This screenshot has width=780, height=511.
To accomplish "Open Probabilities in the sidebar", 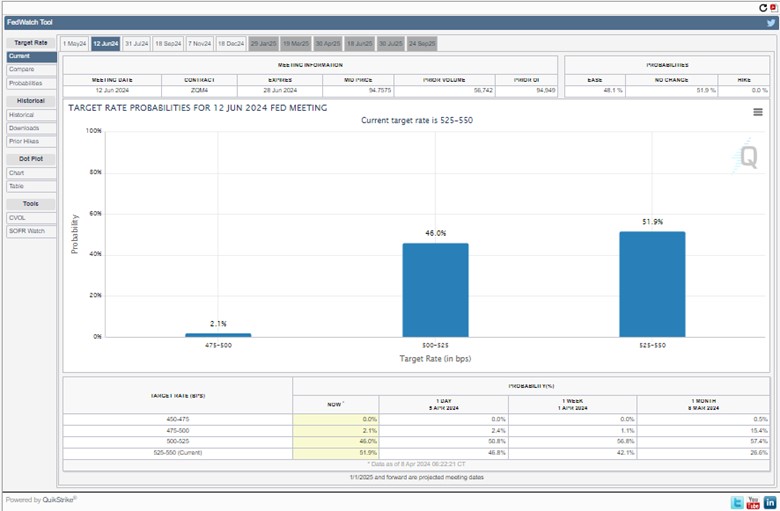I will pyautogui.click(x=31, y=84).
